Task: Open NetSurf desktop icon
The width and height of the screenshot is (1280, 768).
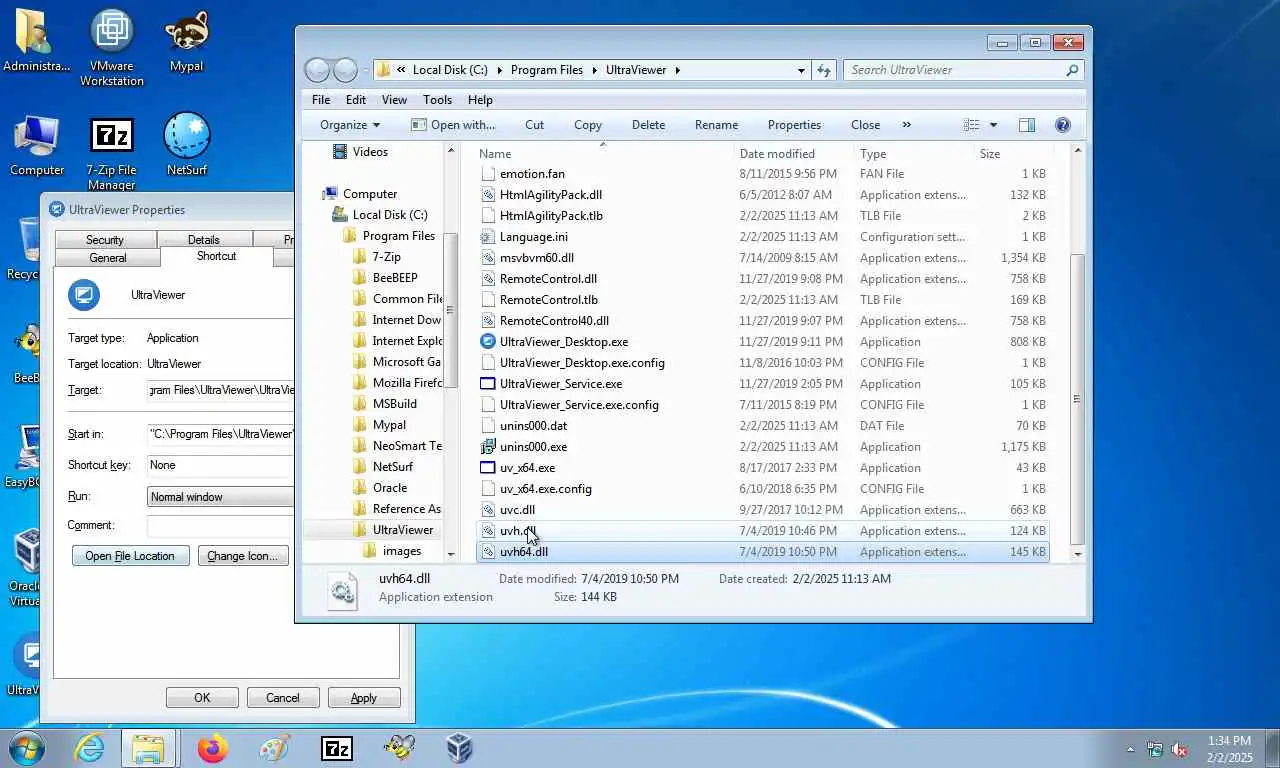Action: 186,145
